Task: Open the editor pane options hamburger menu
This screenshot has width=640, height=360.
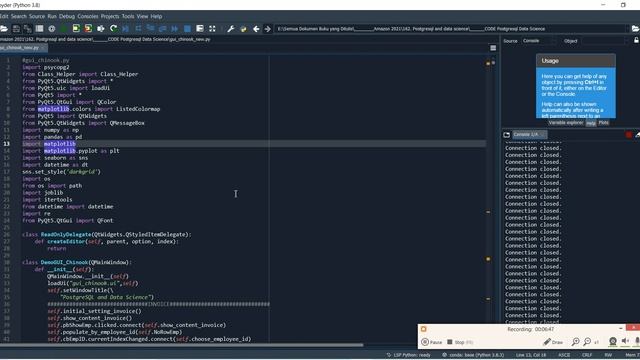Action: (493, 48)
